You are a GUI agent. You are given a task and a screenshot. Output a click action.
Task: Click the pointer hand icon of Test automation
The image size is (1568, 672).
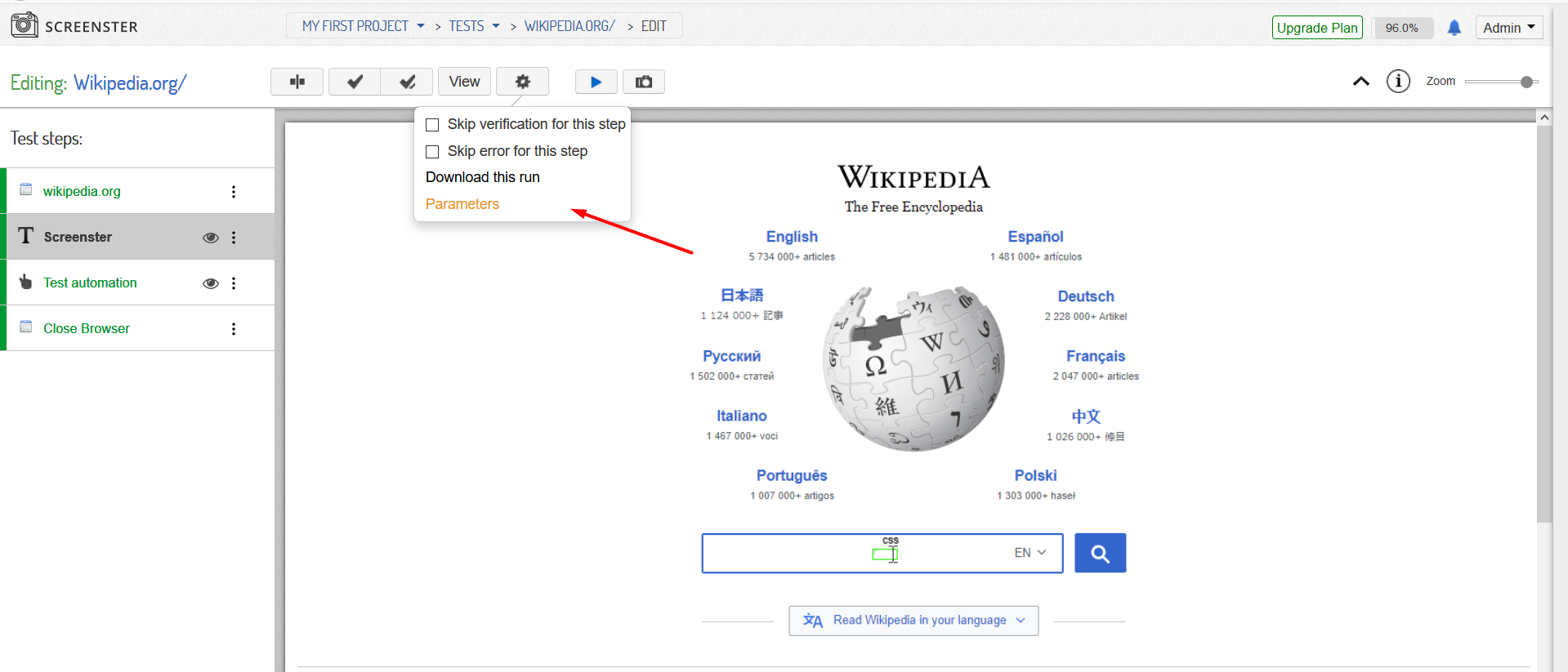26,281
